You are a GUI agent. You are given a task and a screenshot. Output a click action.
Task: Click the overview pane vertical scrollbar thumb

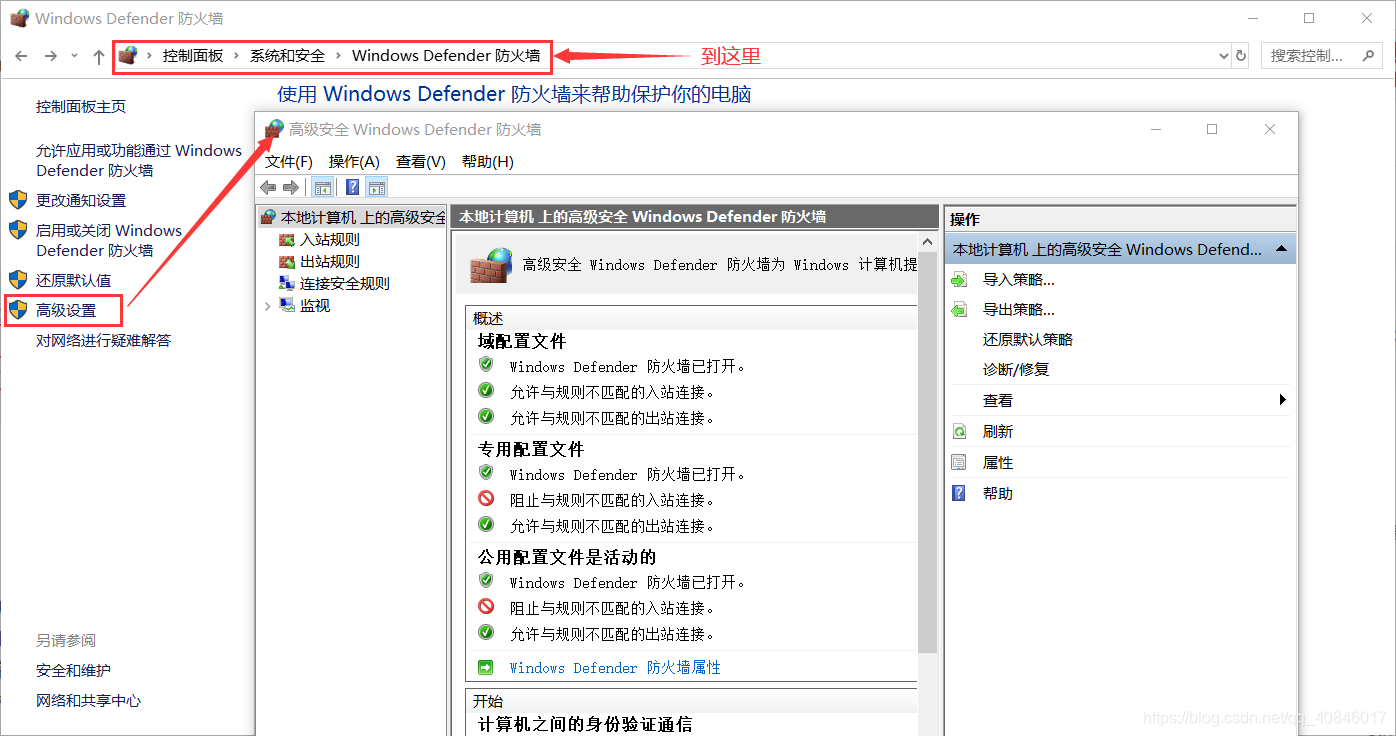pyautogui.click(x=927, y=453)
